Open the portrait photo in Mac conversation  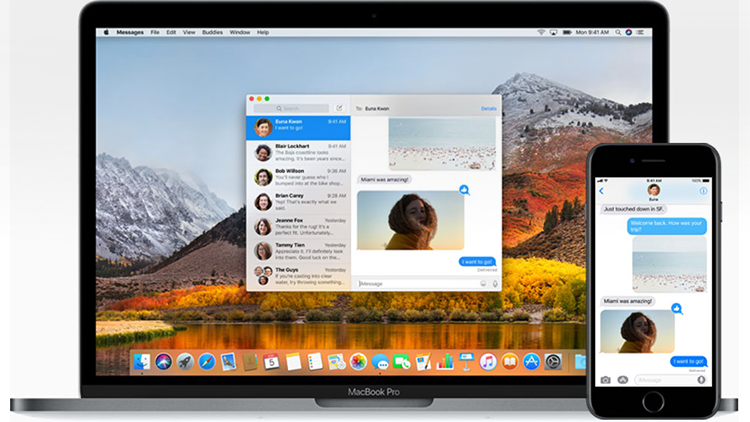[410, 220]
